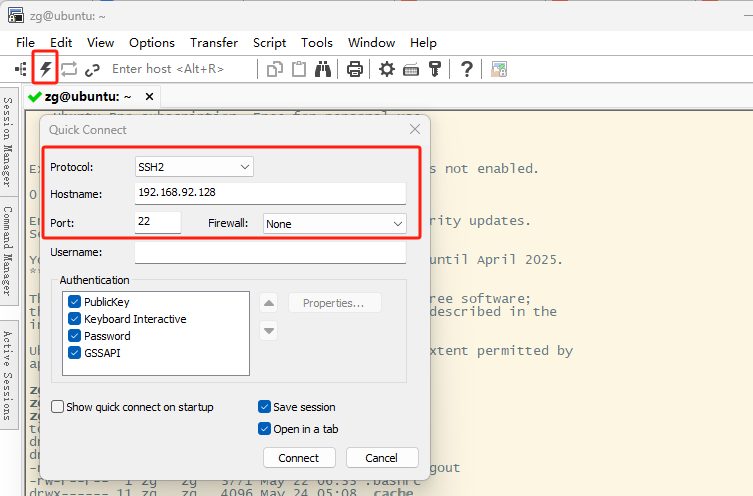Toggle the PublicKey authentication checkbox
This screenshot has height=496, width=753.
[x=74, y=302]
